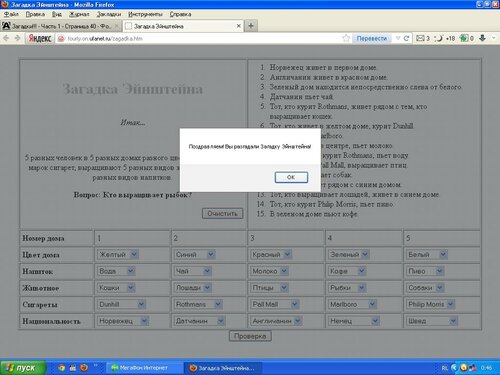Go back with the back arrow
The width and height of the screenshot is (500, 375).
[6, 38]
